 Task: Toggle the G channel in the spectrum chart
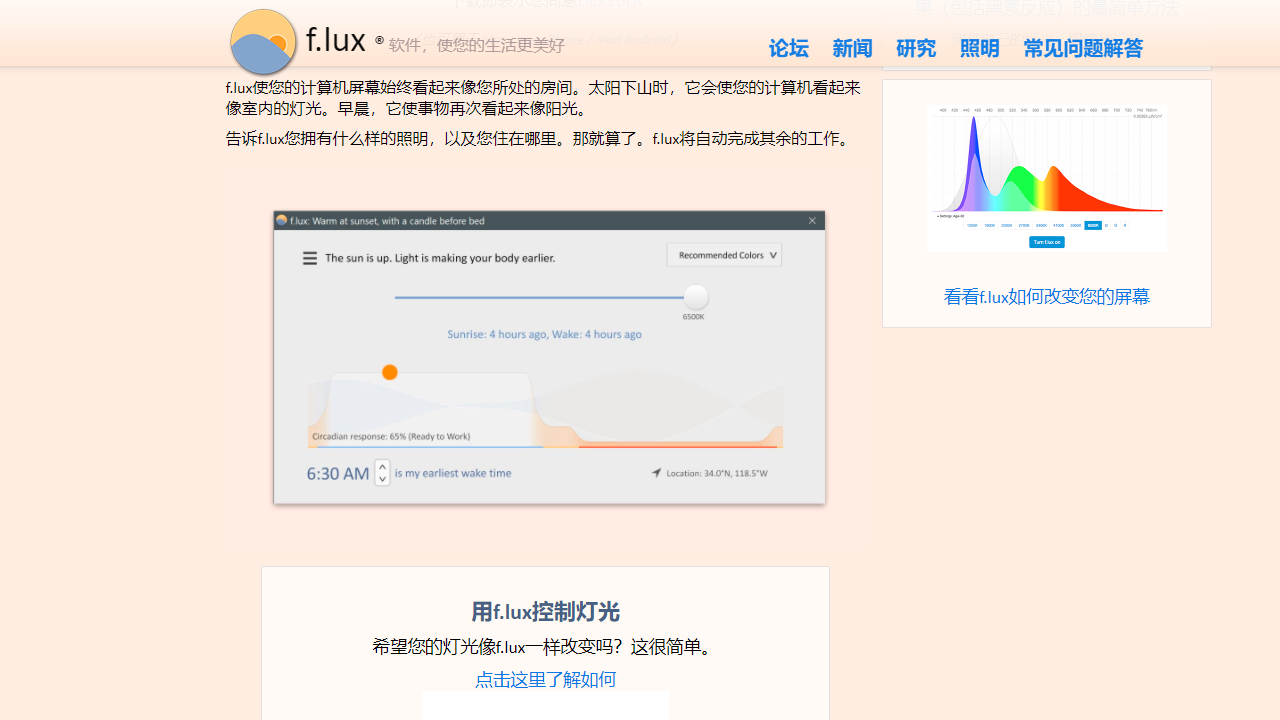click(1115, 225)
